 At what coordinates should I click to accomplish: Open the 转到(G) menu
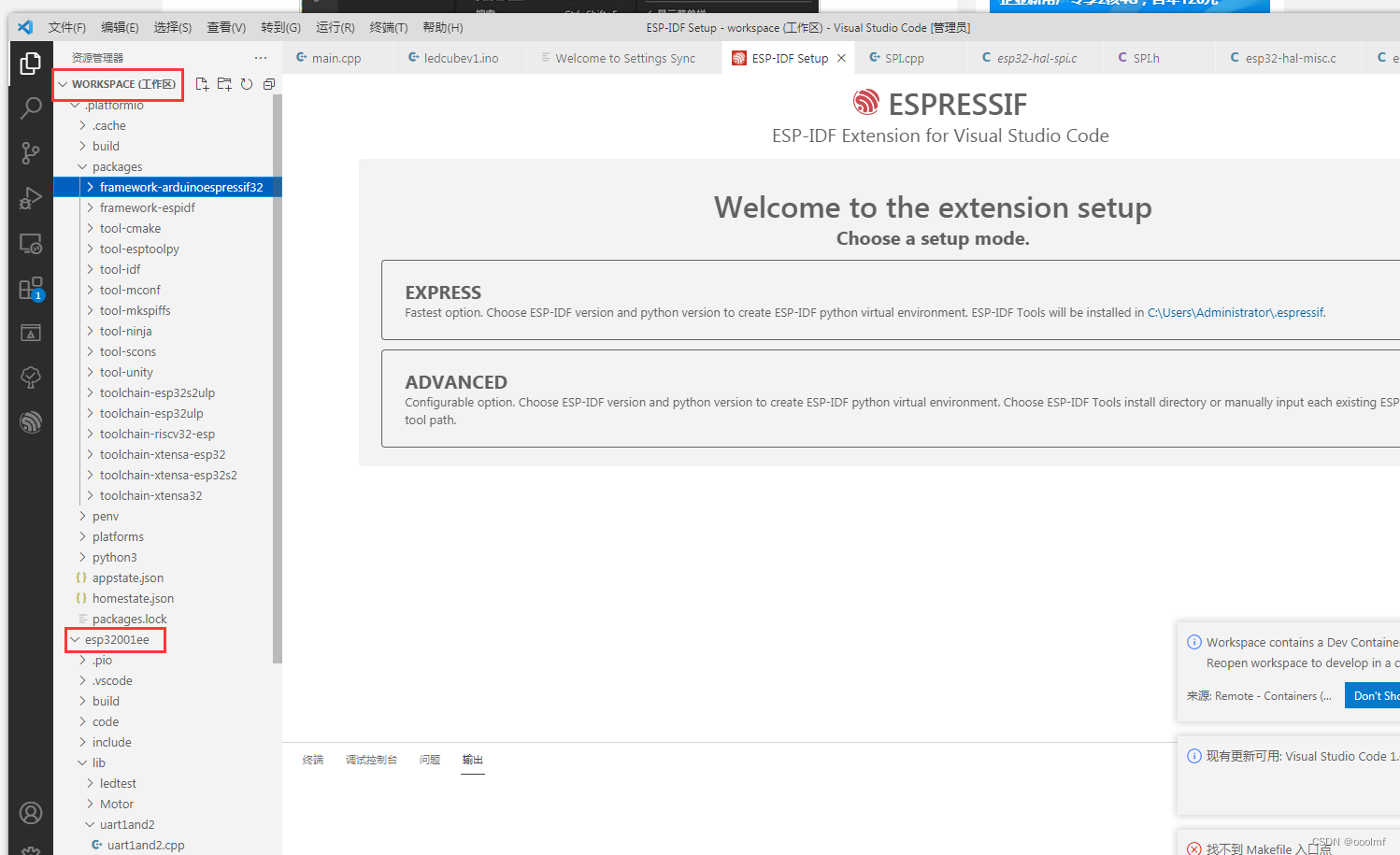tap(280, 27)
